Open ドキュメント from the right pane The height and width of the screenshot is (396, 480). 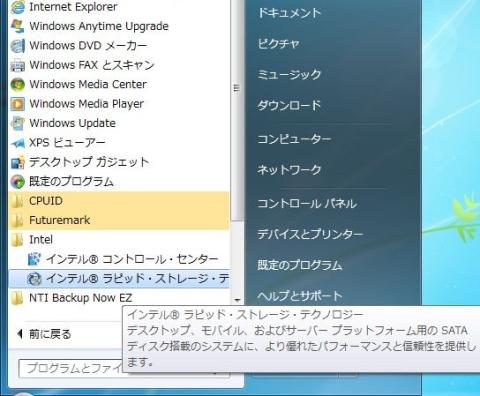point(289,13)
